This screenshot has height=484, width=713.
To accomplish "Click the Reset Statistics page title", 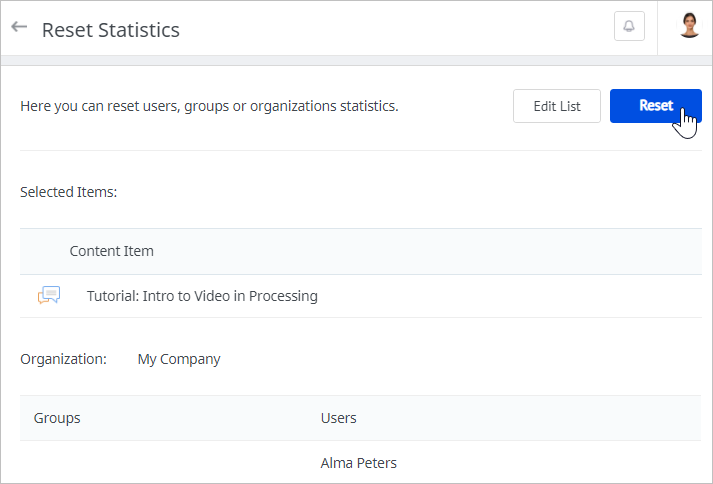I will click(111, 29).
